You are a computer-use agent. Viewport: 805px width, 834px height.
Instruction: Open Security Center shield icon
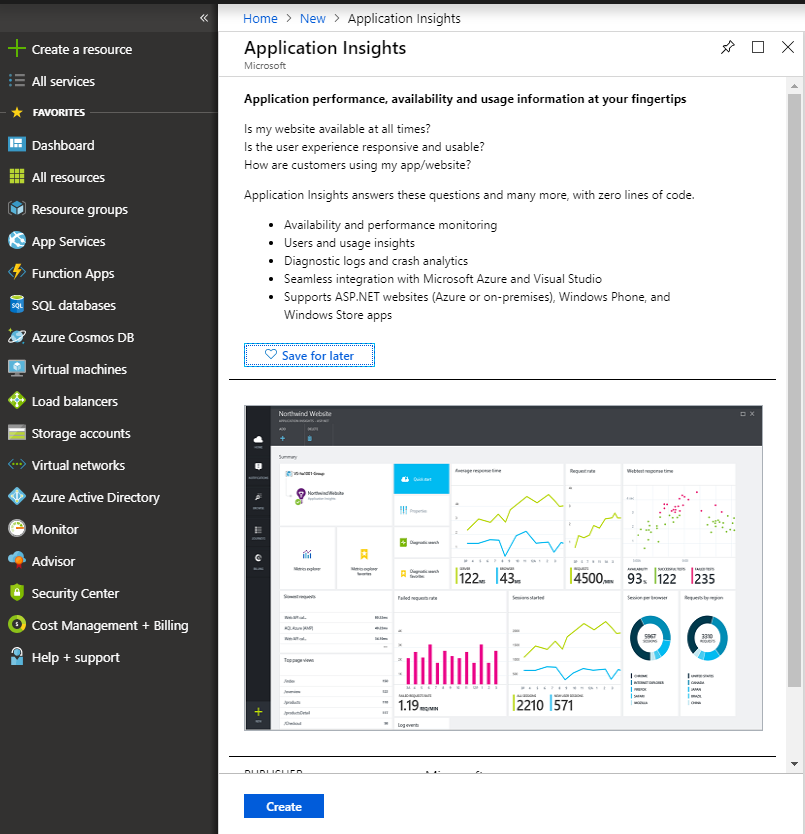(x=16, y=592)
